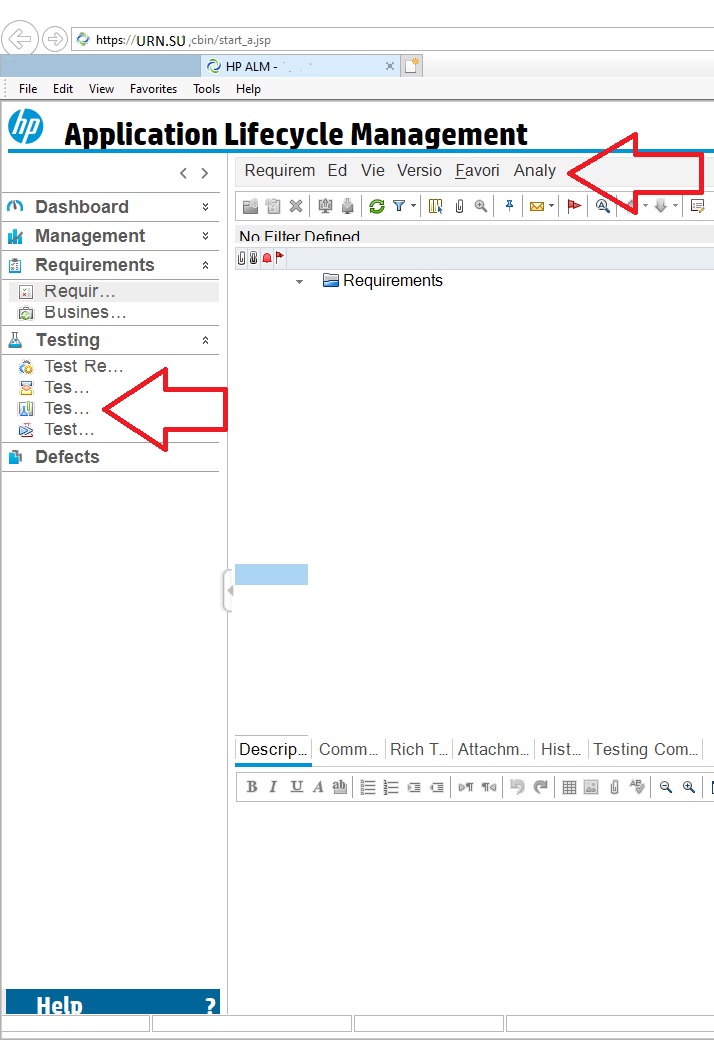Image resolution: width=714 pixels, height=1040 pixels.
Task: Open the Filter dropdown arrow
Action: click(x=413, y=206)
